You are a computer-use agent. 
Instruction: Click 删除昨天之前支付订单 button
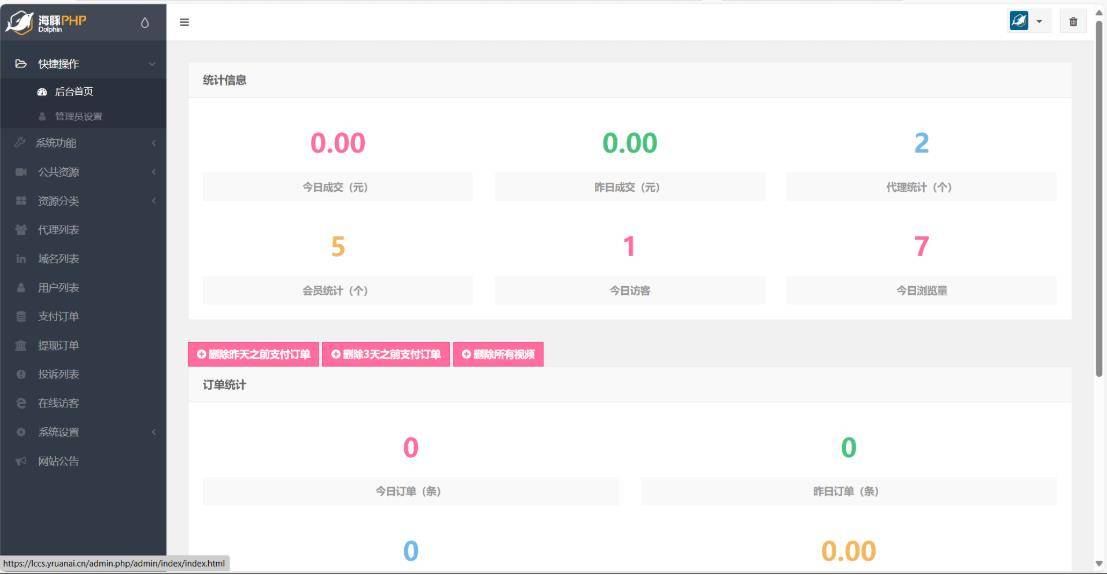253,355
